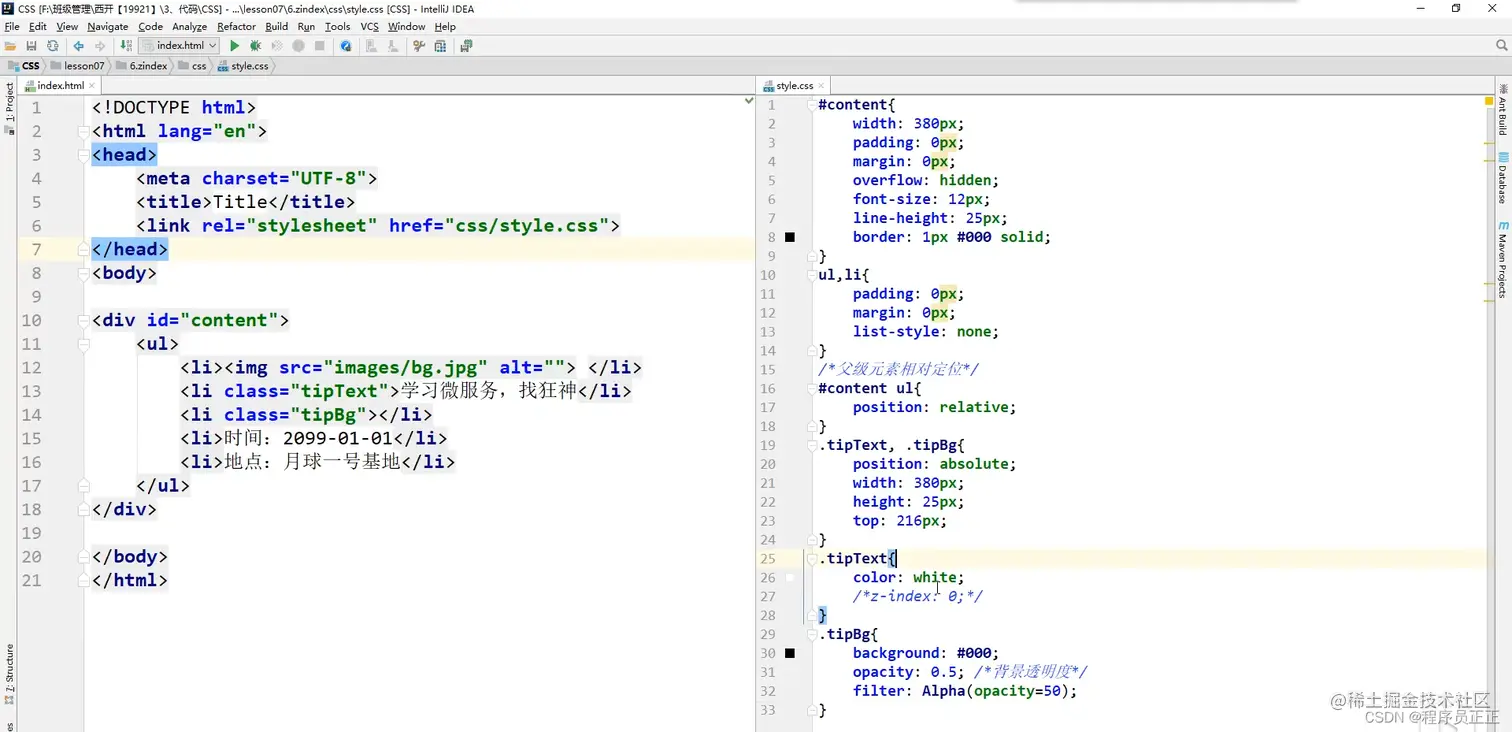Open the Project Structure icon
1512x732 pixels.
click(440, 46)
